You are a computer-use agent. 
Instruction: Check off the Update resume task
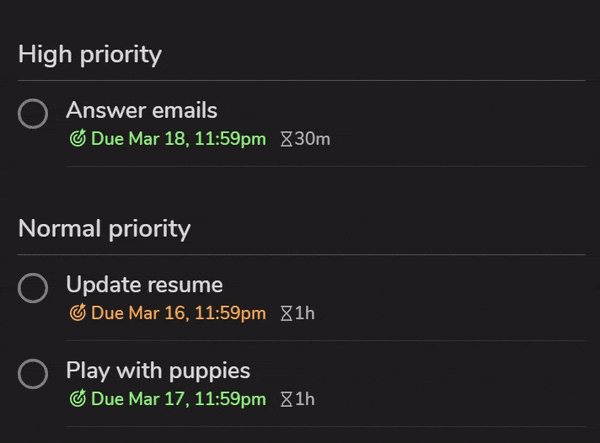(33, 288)
